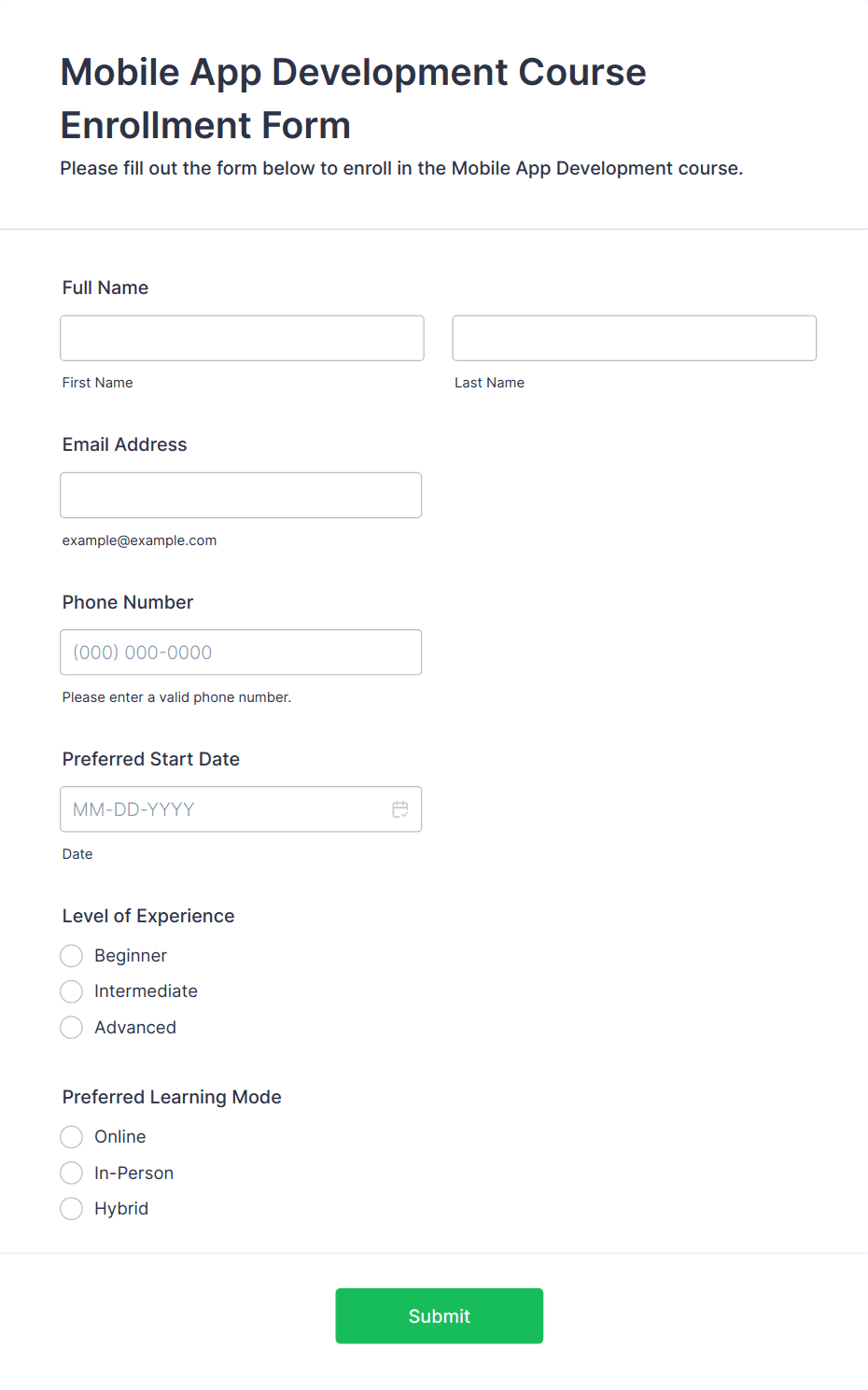Click the Beginner label text

tap(131, 956)
